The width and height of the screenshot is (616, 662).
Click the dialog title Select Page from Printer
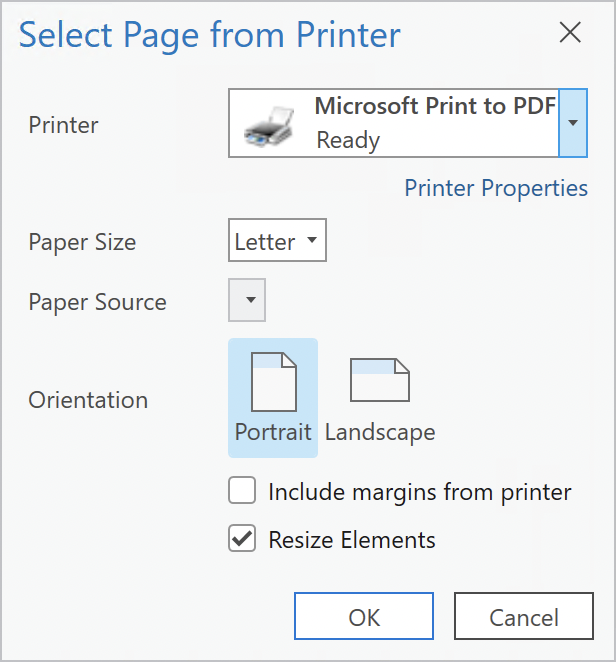pos(210,35)
